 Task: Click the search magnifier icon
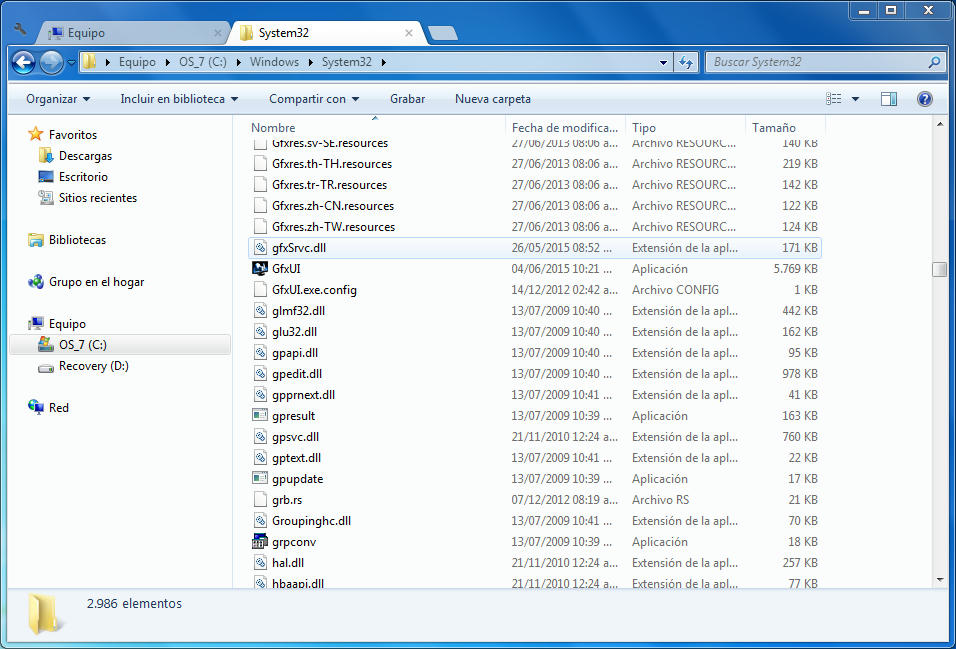click(x=933, y=62)
